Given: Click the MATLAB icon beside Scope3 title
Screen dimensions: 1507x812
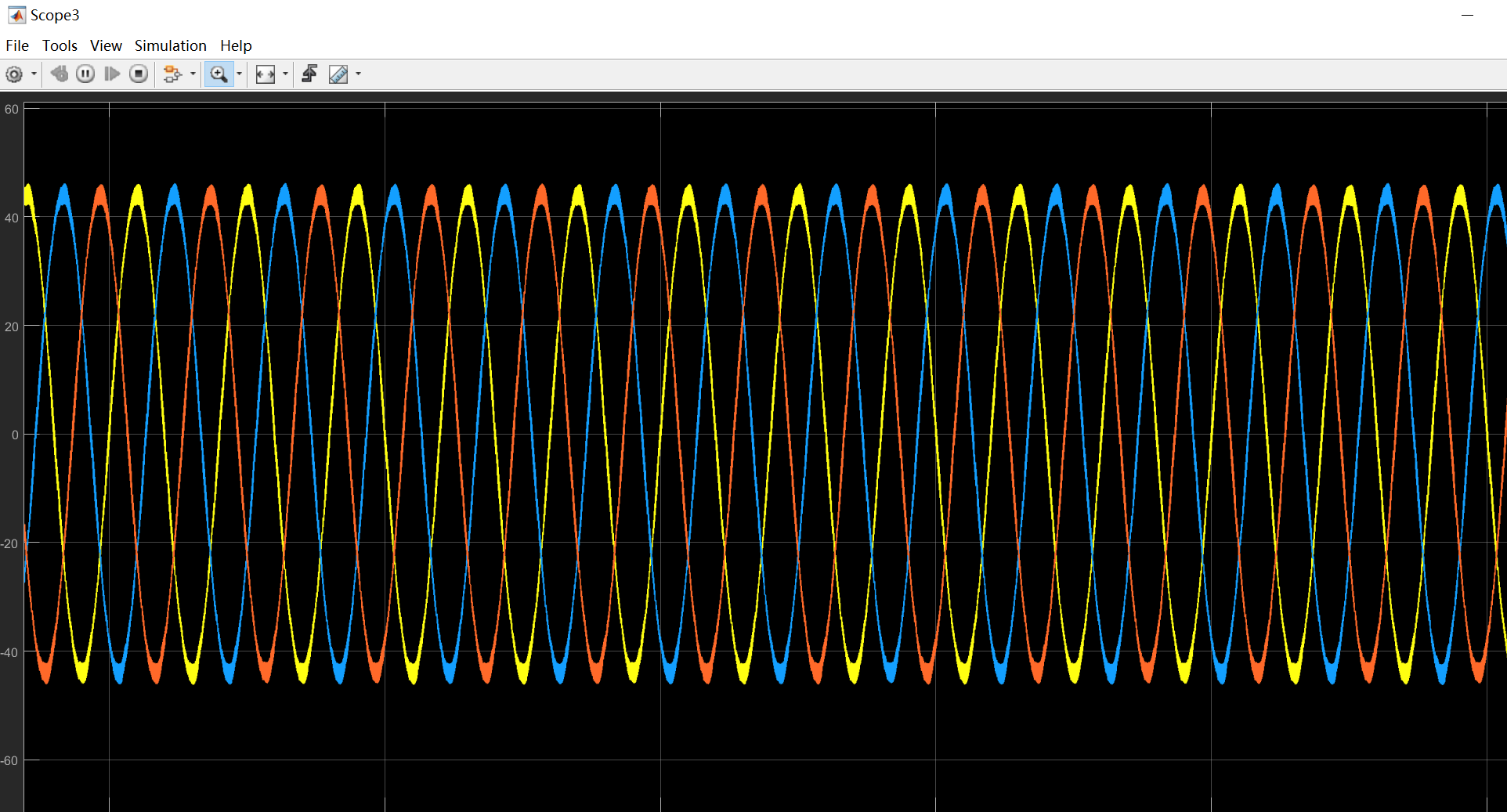Looking at the screenshot, I should point(16,15).
